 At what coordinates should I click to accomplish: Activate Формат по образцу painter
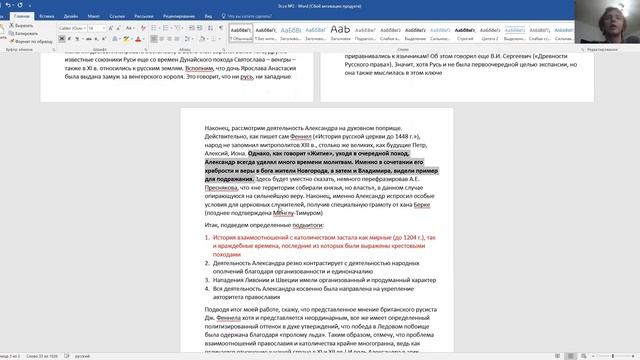(x=31, y=41)
